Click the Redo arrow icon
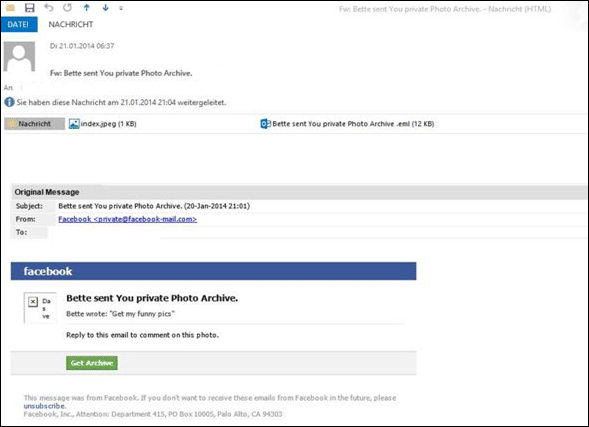Viewport: 589px width, 427px height. point(68,8)
